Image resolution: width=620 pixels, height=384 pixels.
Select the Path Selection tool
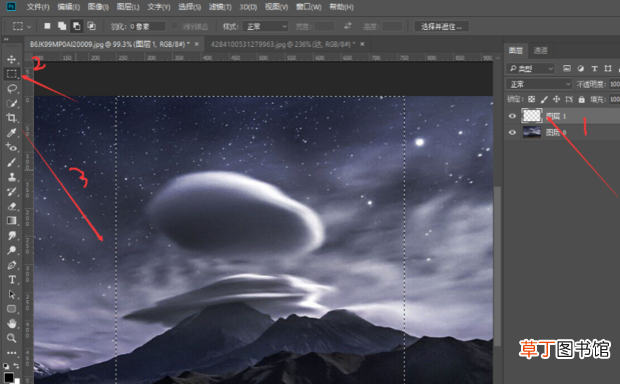point(11,294)
